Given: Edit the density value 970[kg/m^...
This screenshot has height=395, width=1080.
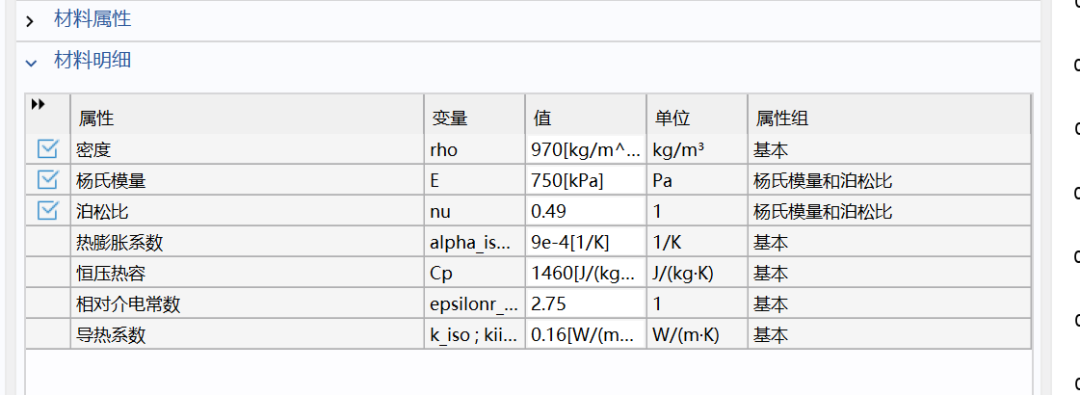Looking at the screenshot, I should [x=585, y=150].
